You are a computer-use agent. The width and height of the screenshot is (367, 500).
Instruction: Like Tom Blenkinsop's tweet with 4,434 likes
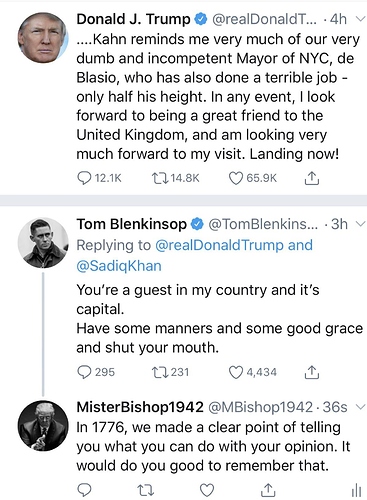click(236, 372)
